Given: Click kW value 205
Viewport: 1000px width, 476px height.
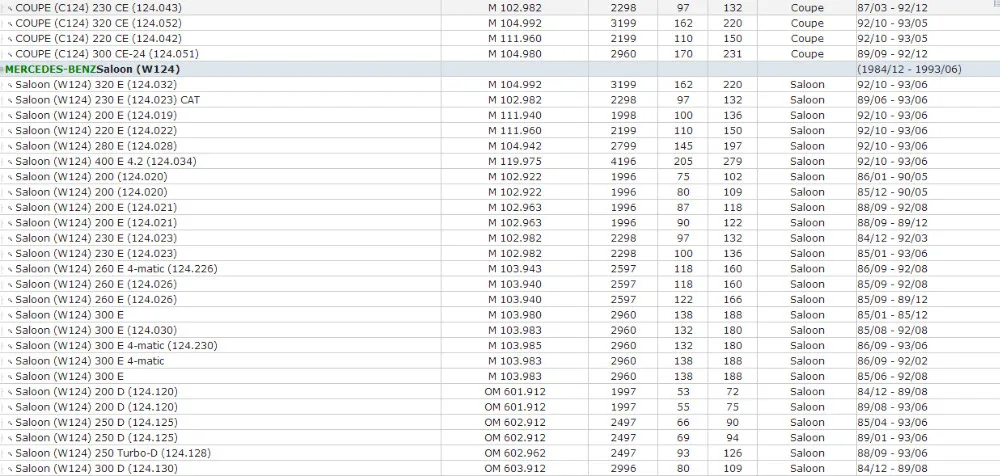Looking at the screenshot, I should [x=683, y=161].
